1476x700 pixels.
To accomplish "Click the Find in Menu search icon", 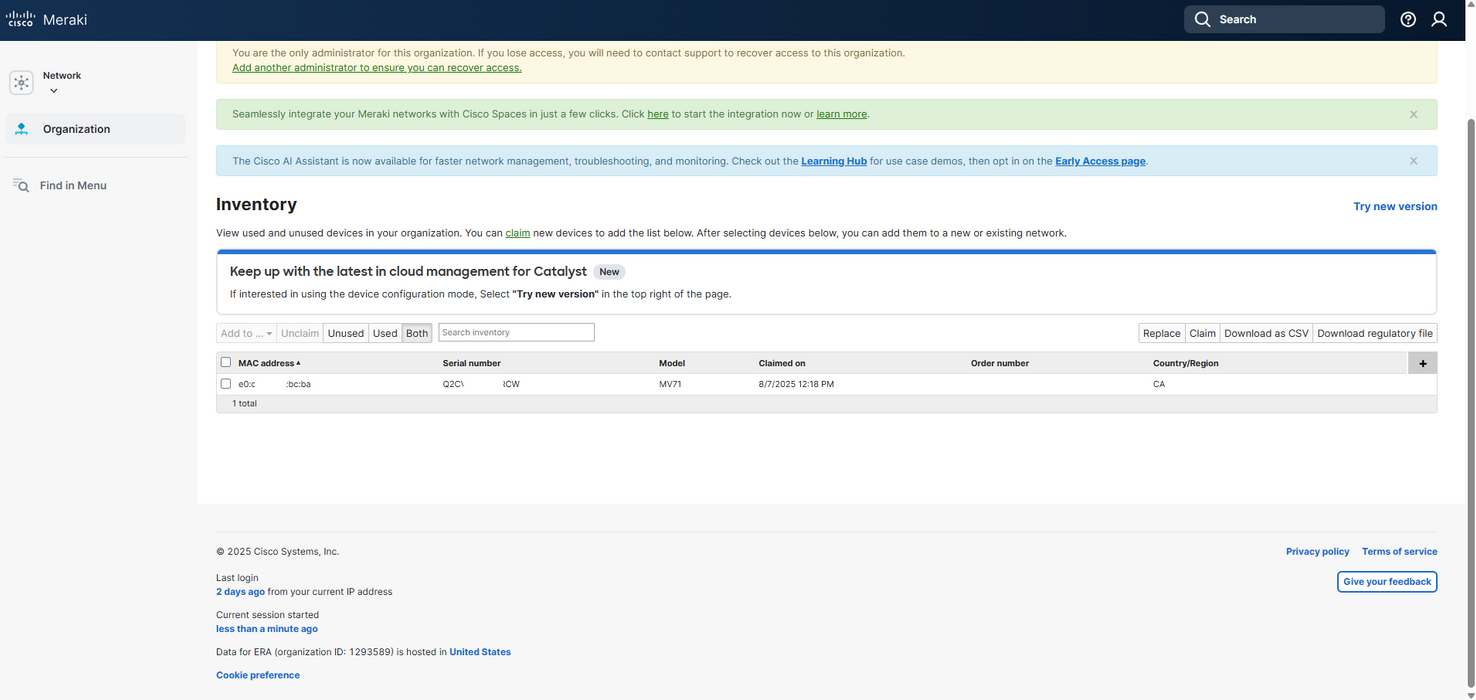I will tap(20, 185).
